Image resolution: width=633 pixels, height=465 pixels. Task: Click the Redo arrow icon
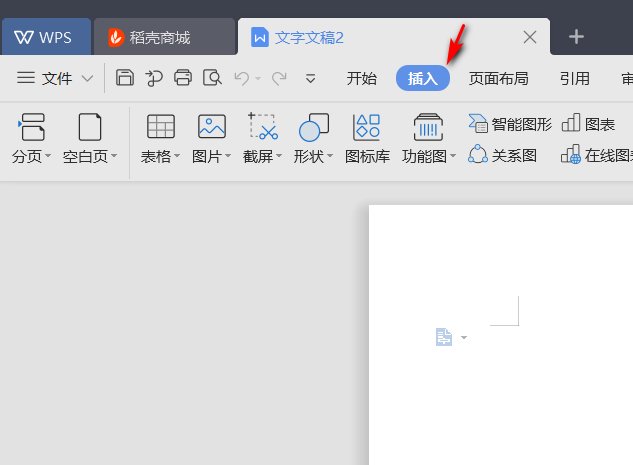click(279, 78)
